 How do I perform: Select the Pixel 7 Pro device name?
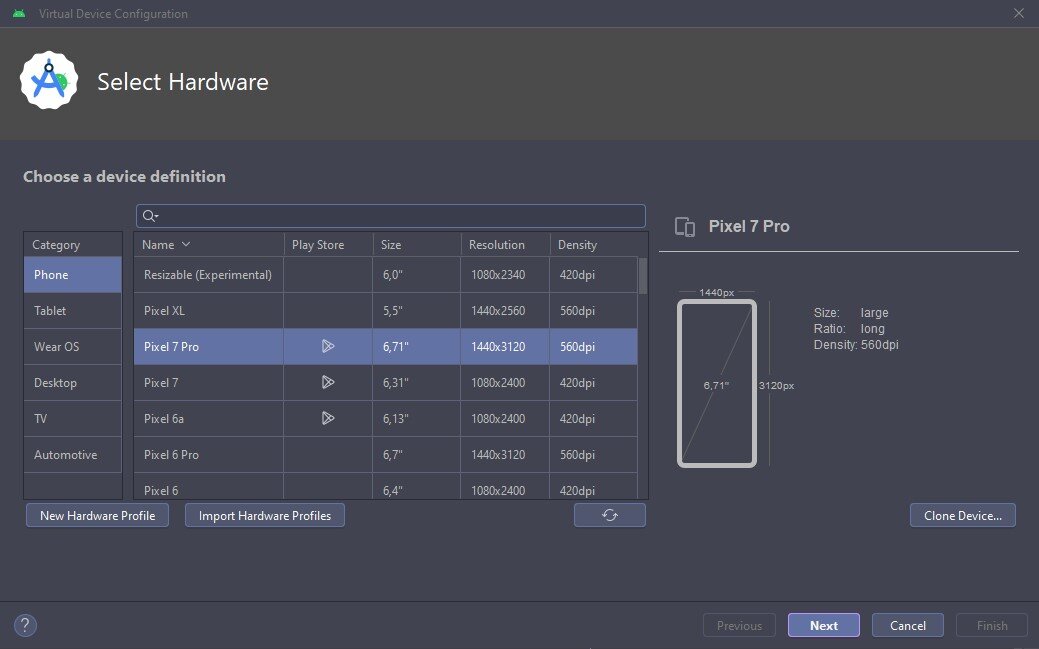[171, 347]
